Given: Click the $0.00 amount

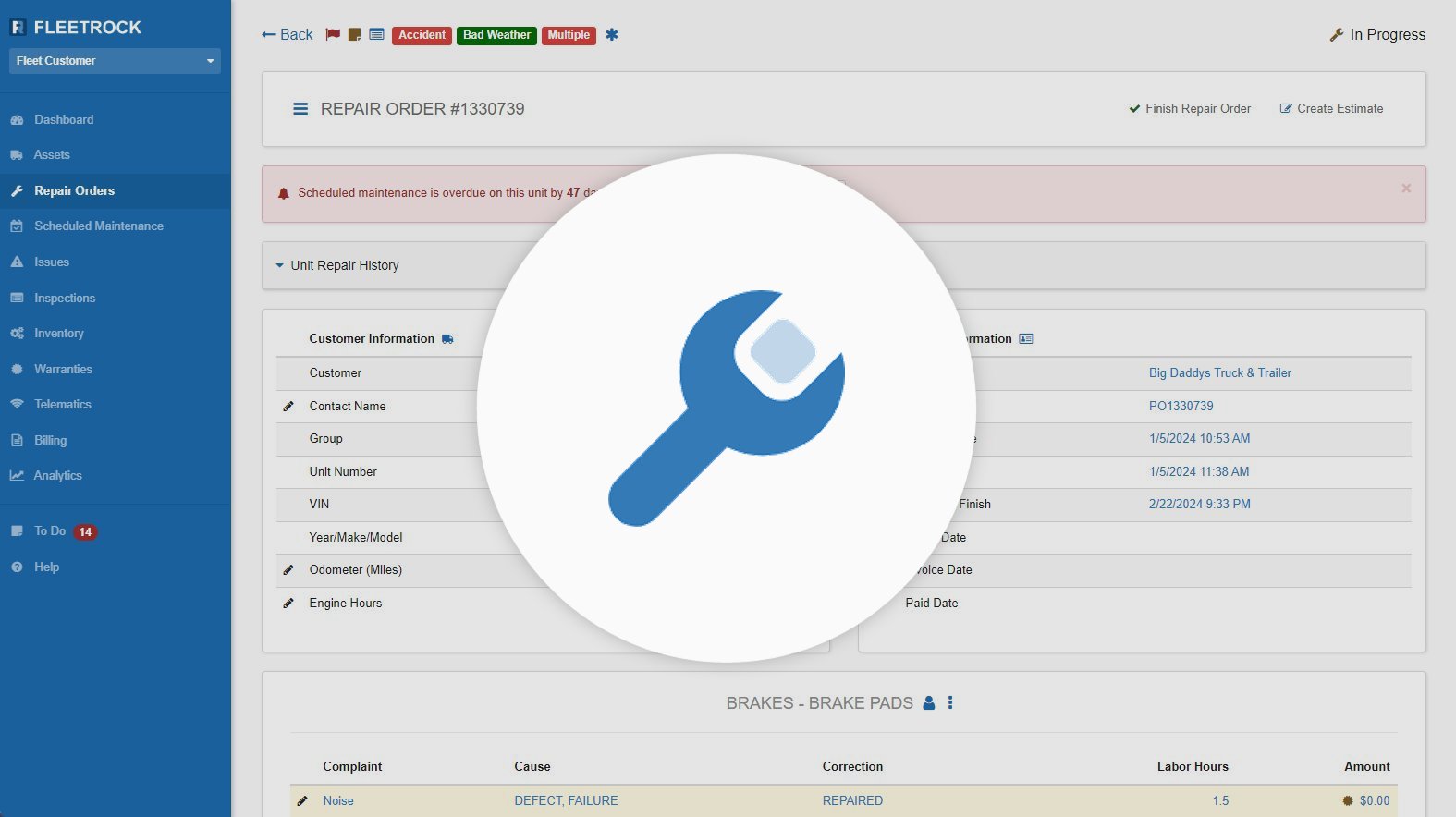Looking at the screenshot, I should point(1375,801).
